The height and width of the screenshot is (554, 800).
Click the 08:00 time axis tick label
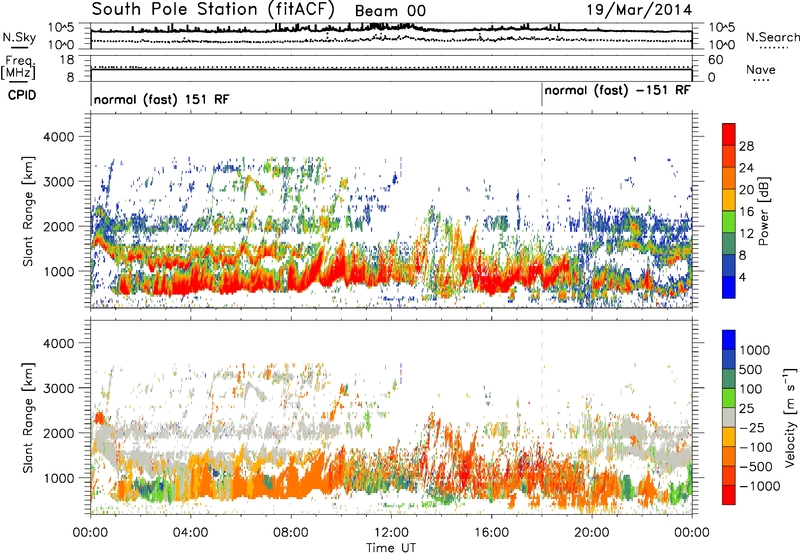(x=291, y=533)
